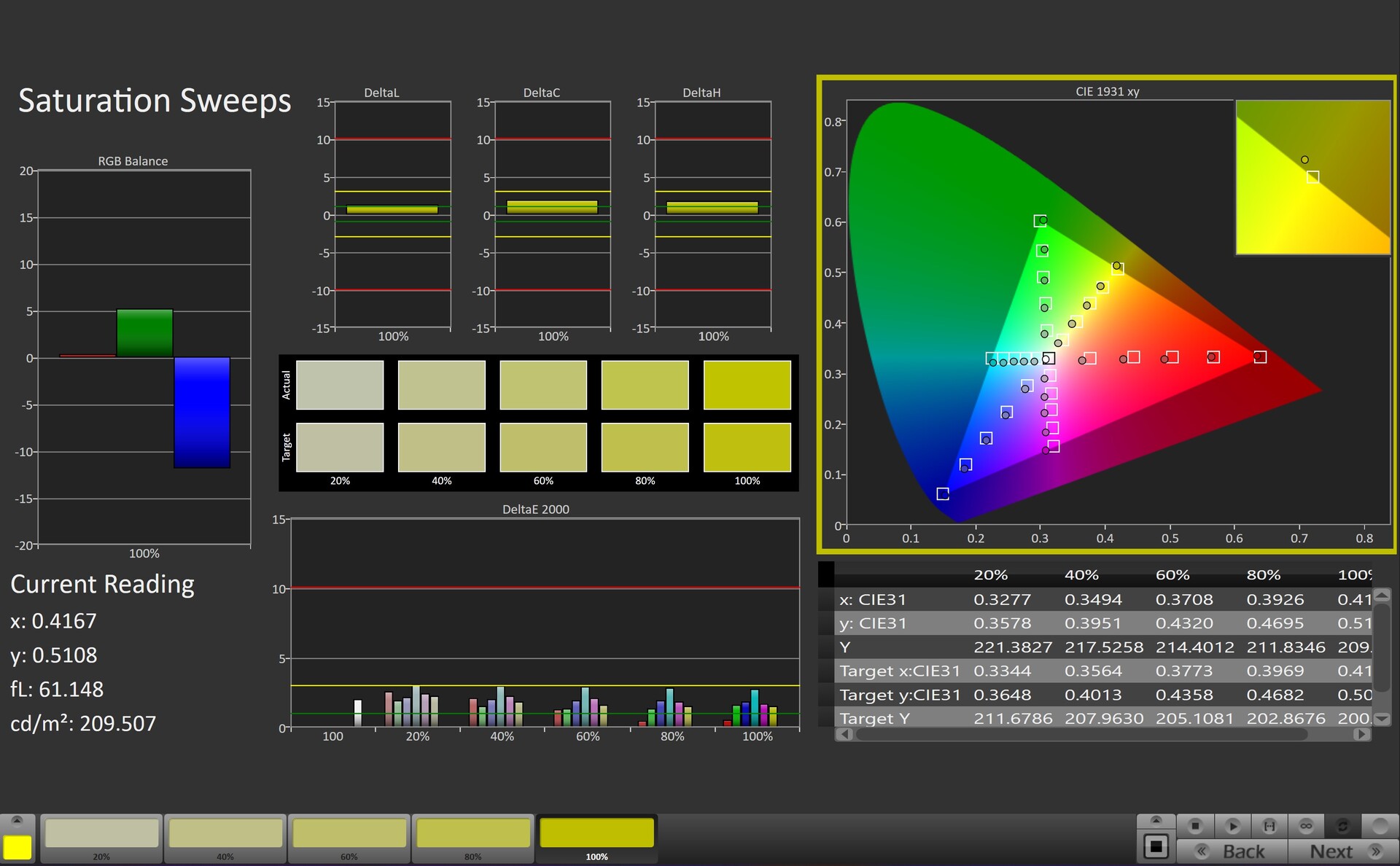
Task: Click the 80% Actual color patch
Action: click(645, 385)
